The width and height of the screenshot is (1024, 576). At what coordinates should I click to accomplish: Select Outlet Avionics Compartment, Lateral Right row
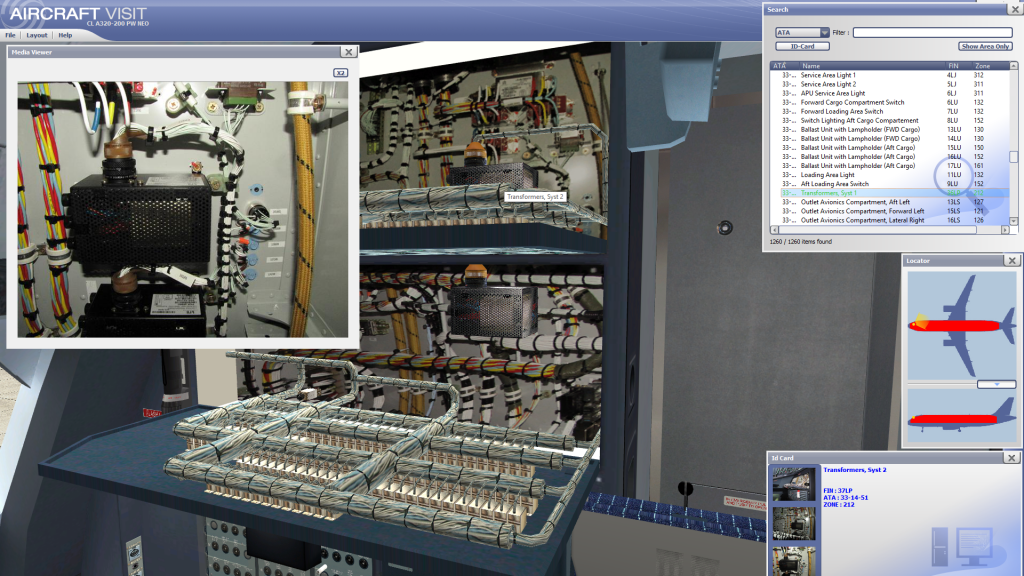pos(889,221)
